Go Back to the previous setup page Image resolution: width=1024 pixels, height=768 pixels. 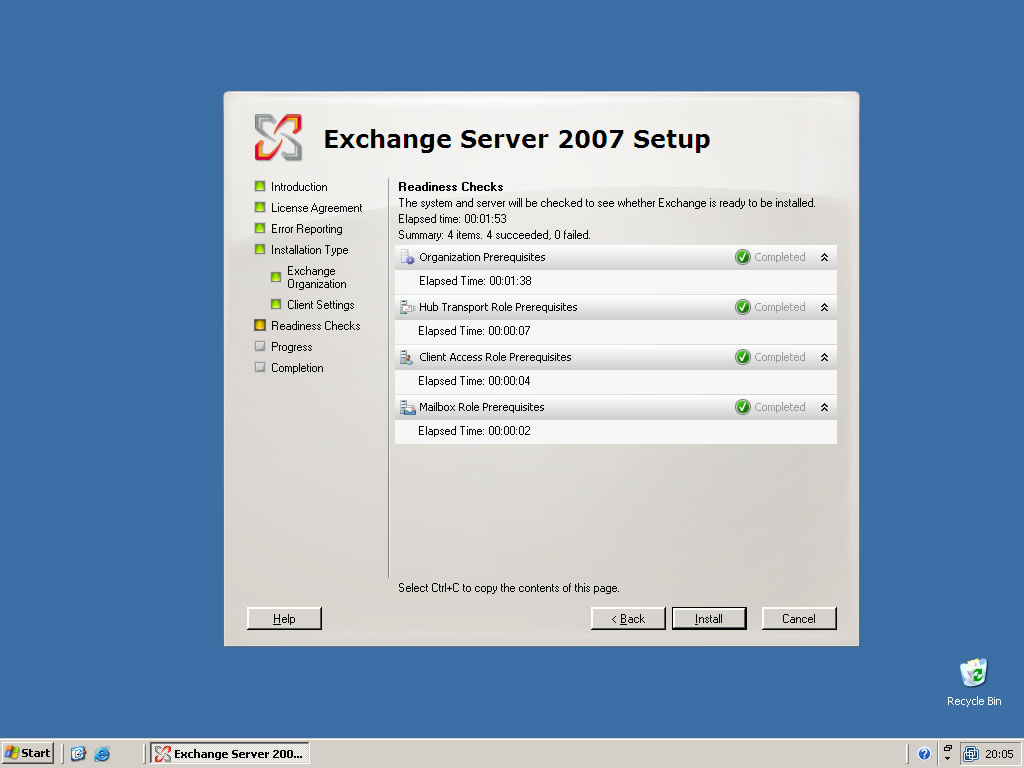pyautogui.click(x=628, y=619)
